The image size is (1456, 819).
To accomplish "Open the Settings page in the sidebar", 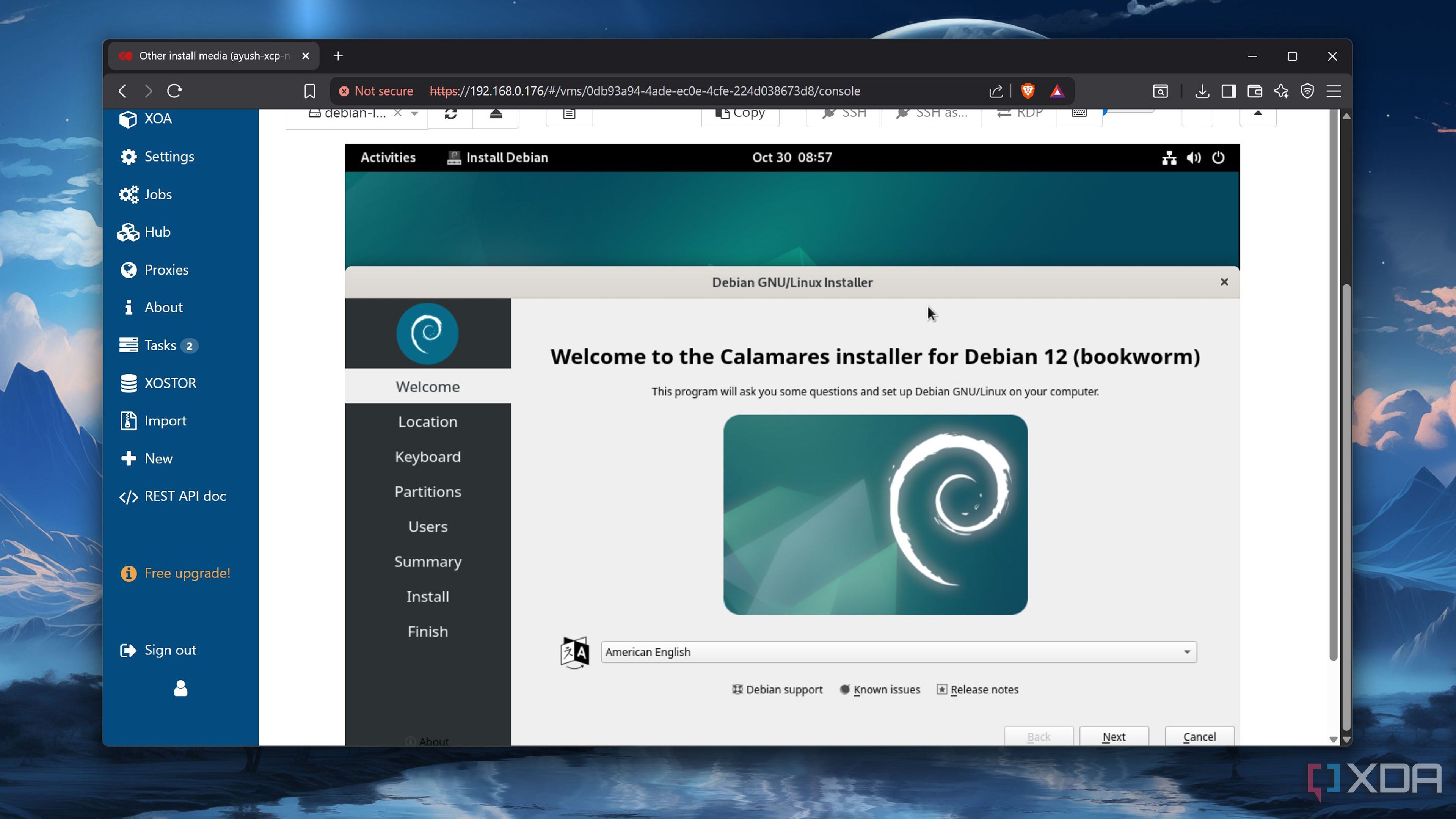I will [157, 157].
